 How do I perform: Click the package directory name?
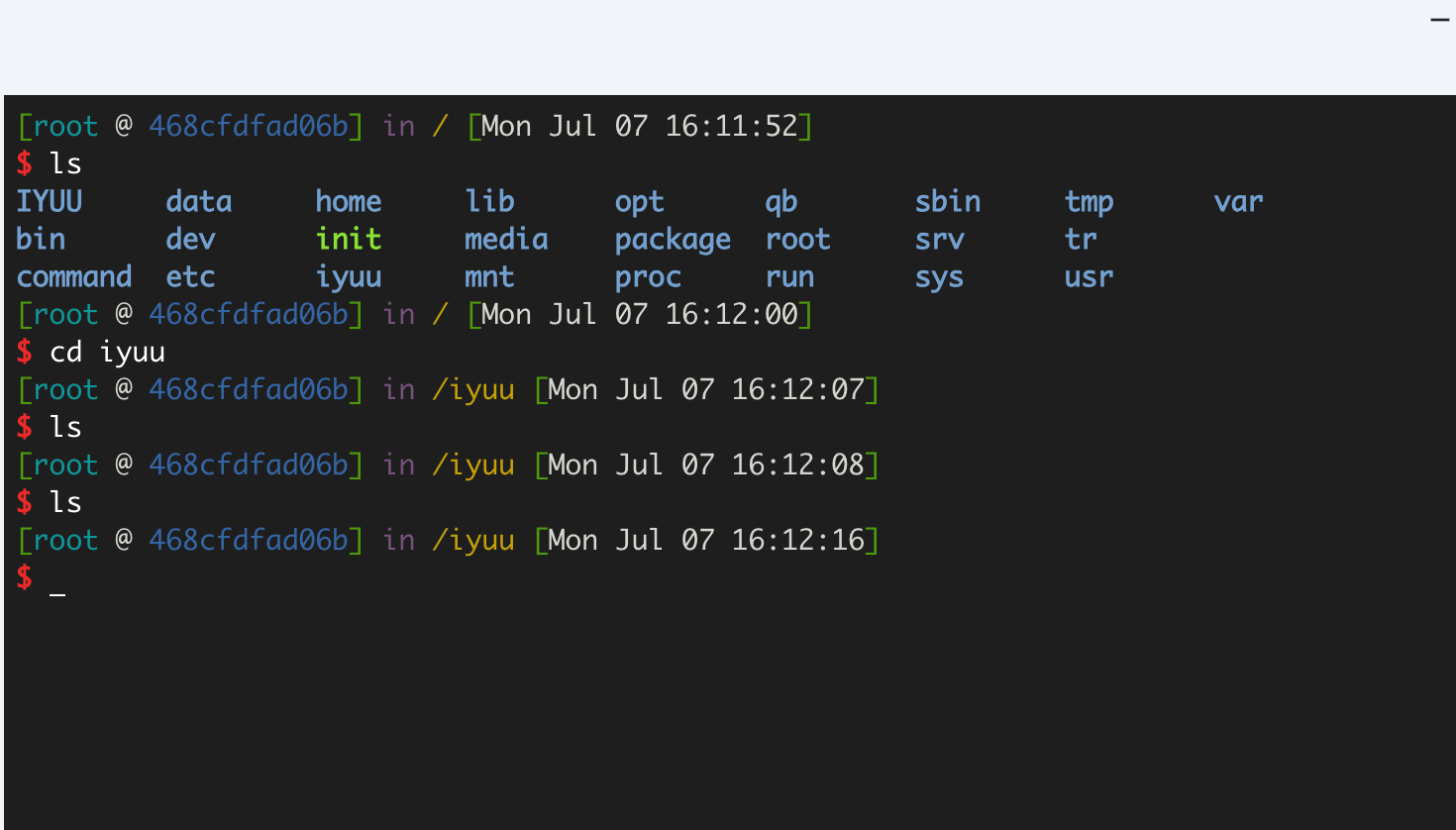pyautogui.click(x=673, y=241)
